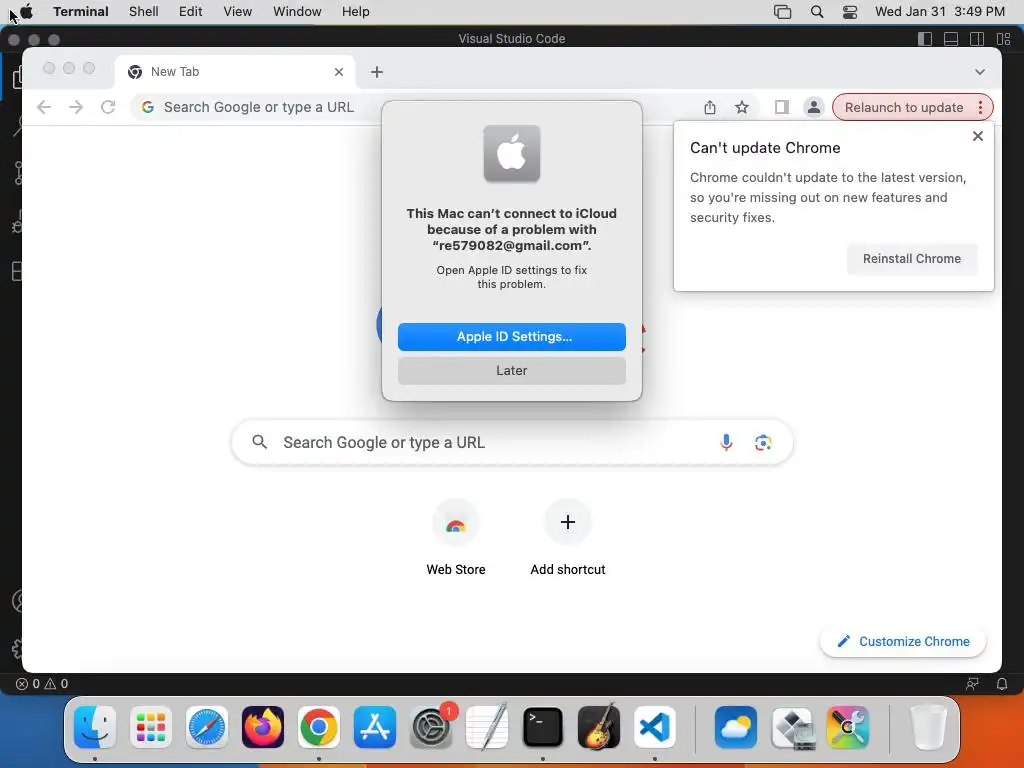
Task: Bookmark this tab with star icon
Action: [742, 107]
